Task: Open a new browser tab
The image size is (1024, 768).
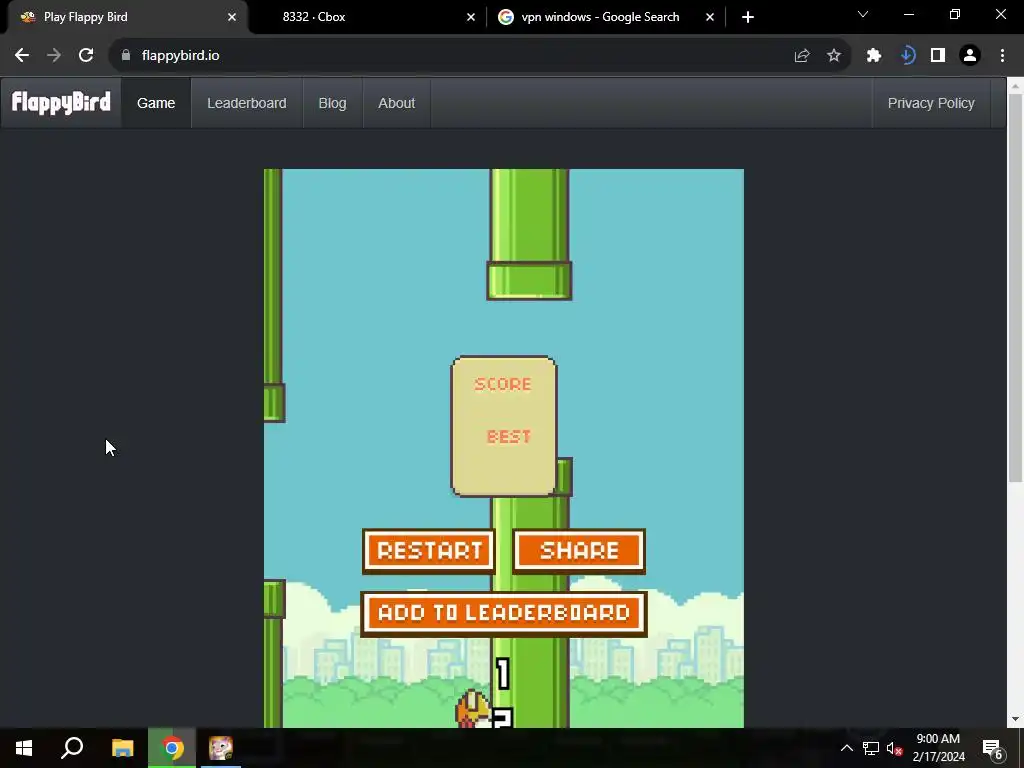Action: [x=748, y=17]
